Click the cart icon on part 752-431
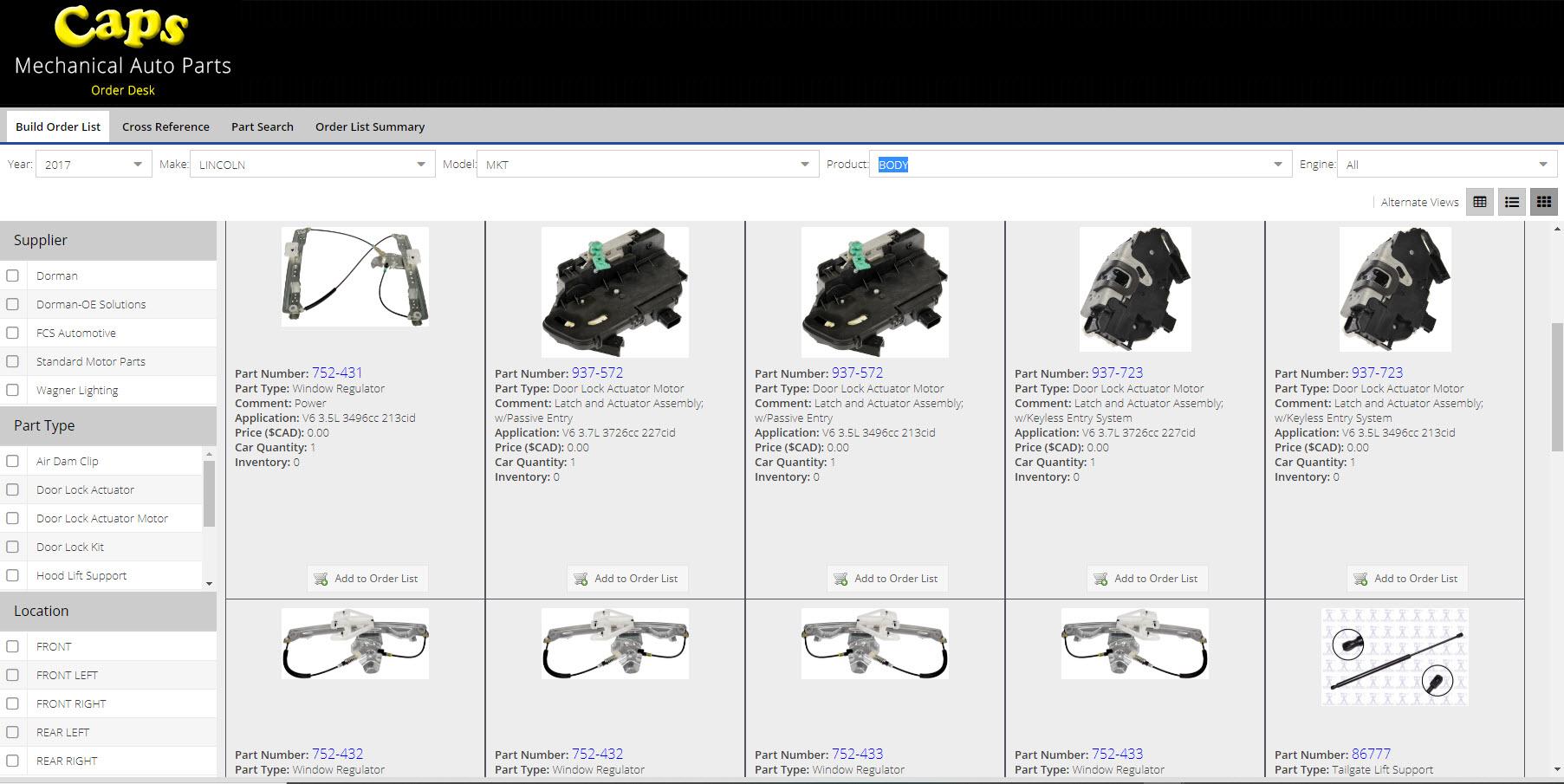 (x=321, y=579)
